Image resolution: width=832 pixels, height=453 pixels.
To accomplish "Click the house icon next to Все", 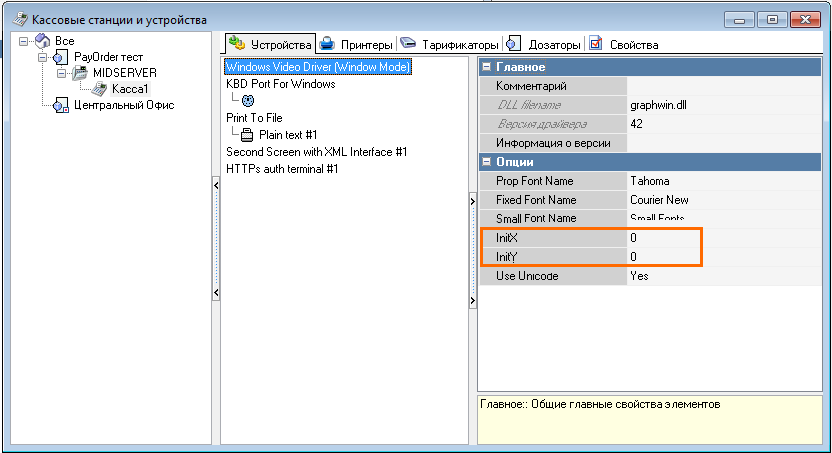I will [x=42, y=40].
